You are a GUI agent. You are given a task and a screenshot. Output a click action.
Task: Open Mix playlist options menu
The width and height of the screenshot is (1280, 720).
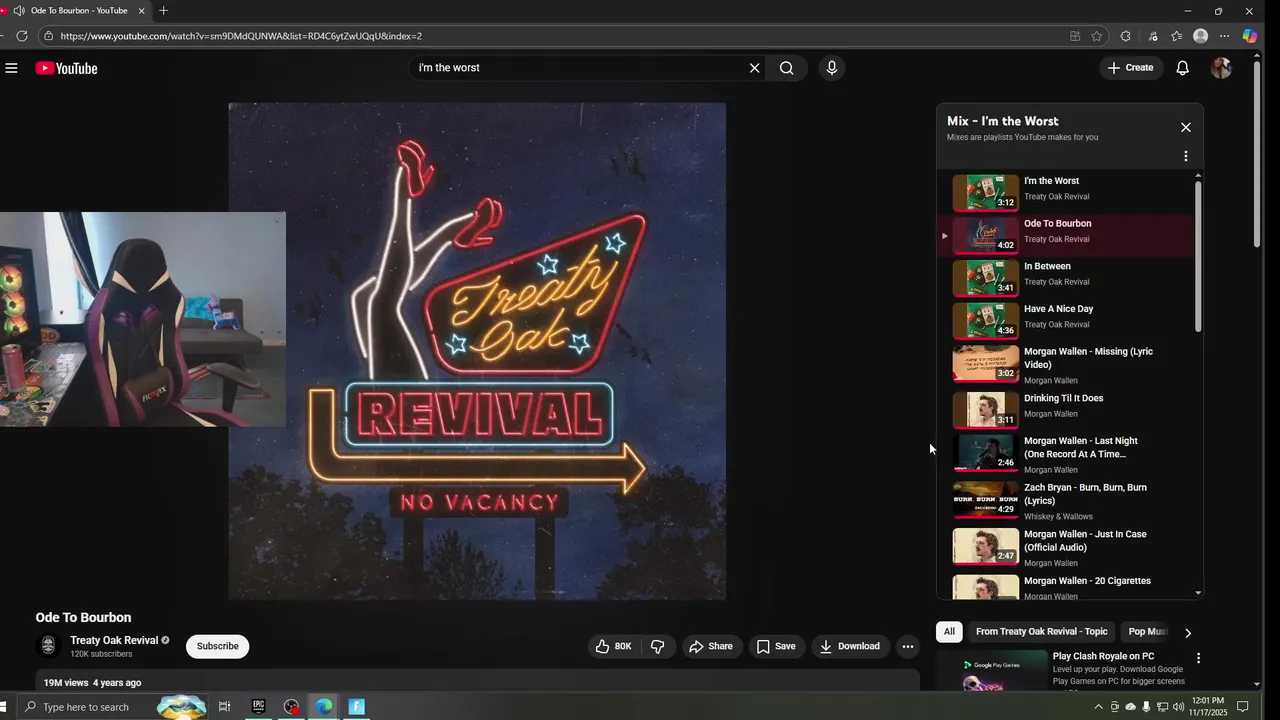point(1186,156)
